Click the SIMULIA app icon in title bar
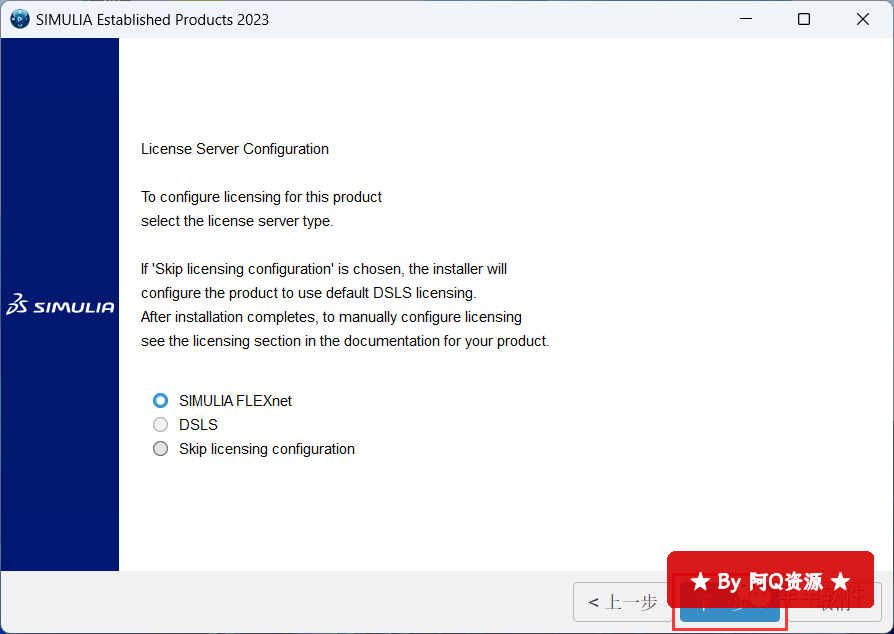 click(x=19, y=19)
